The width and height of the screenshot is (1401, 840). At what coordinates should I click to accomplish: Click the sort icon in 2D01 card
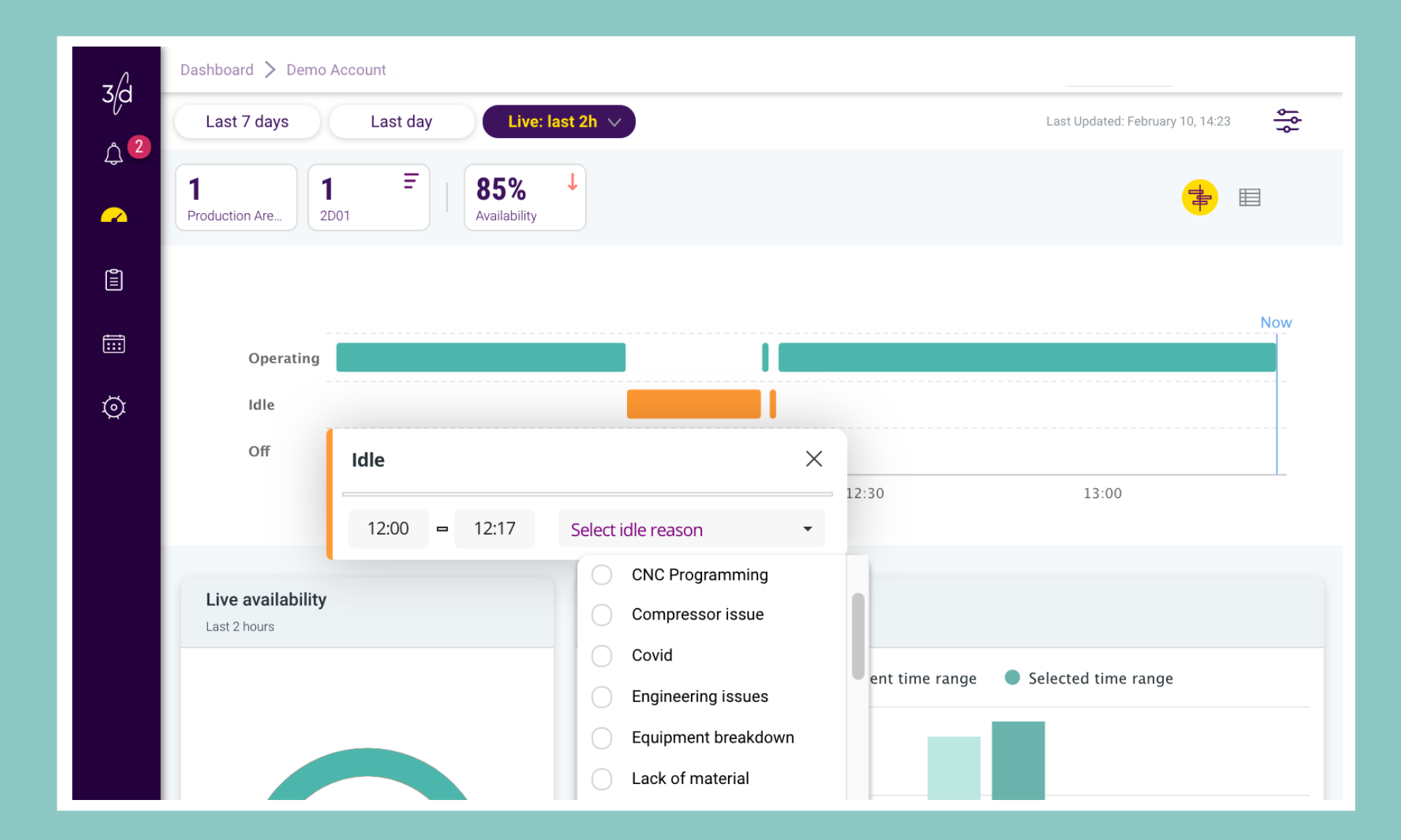pyautogui.click(x=411, y=181)
